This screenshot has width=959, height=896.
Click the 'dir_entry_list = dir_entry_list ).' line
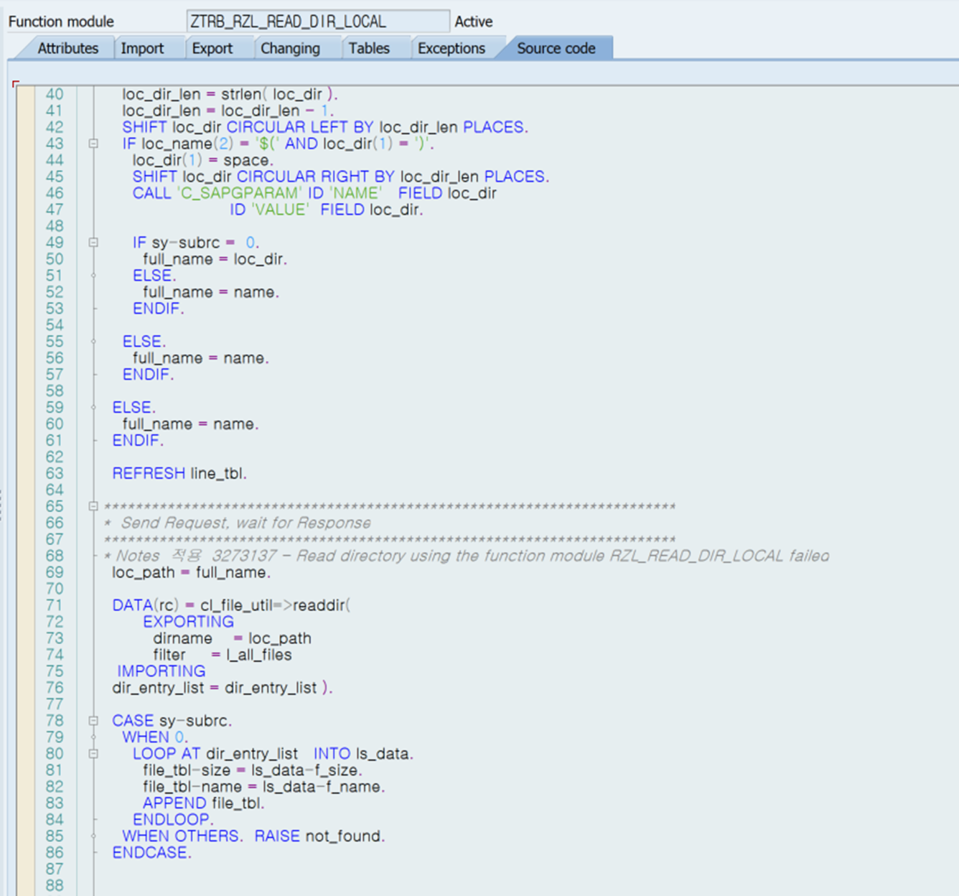(223, 688)
